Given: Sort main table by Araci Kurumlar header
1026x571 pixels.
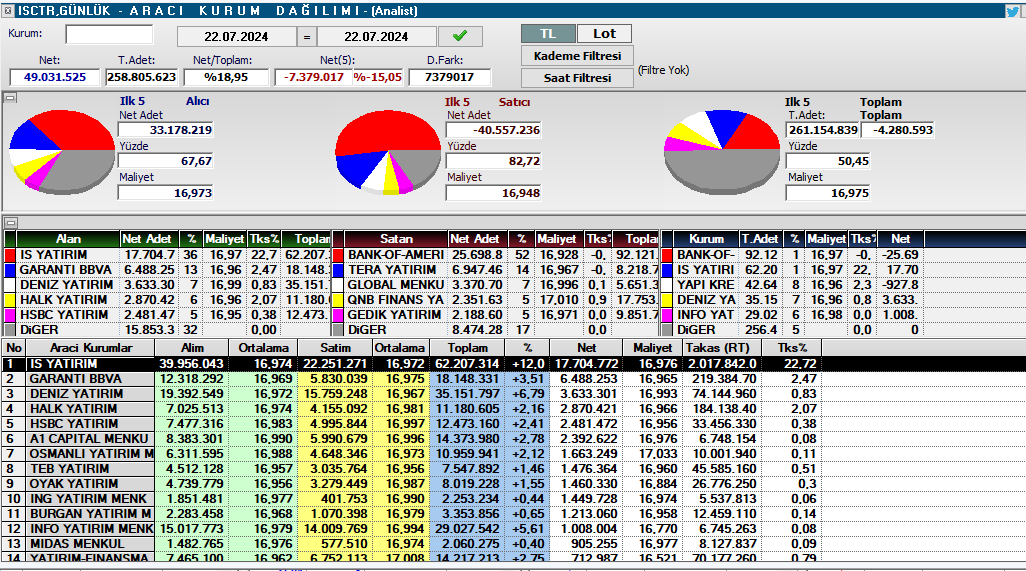Looking at the screenshot, I should (x=91, y=349).
